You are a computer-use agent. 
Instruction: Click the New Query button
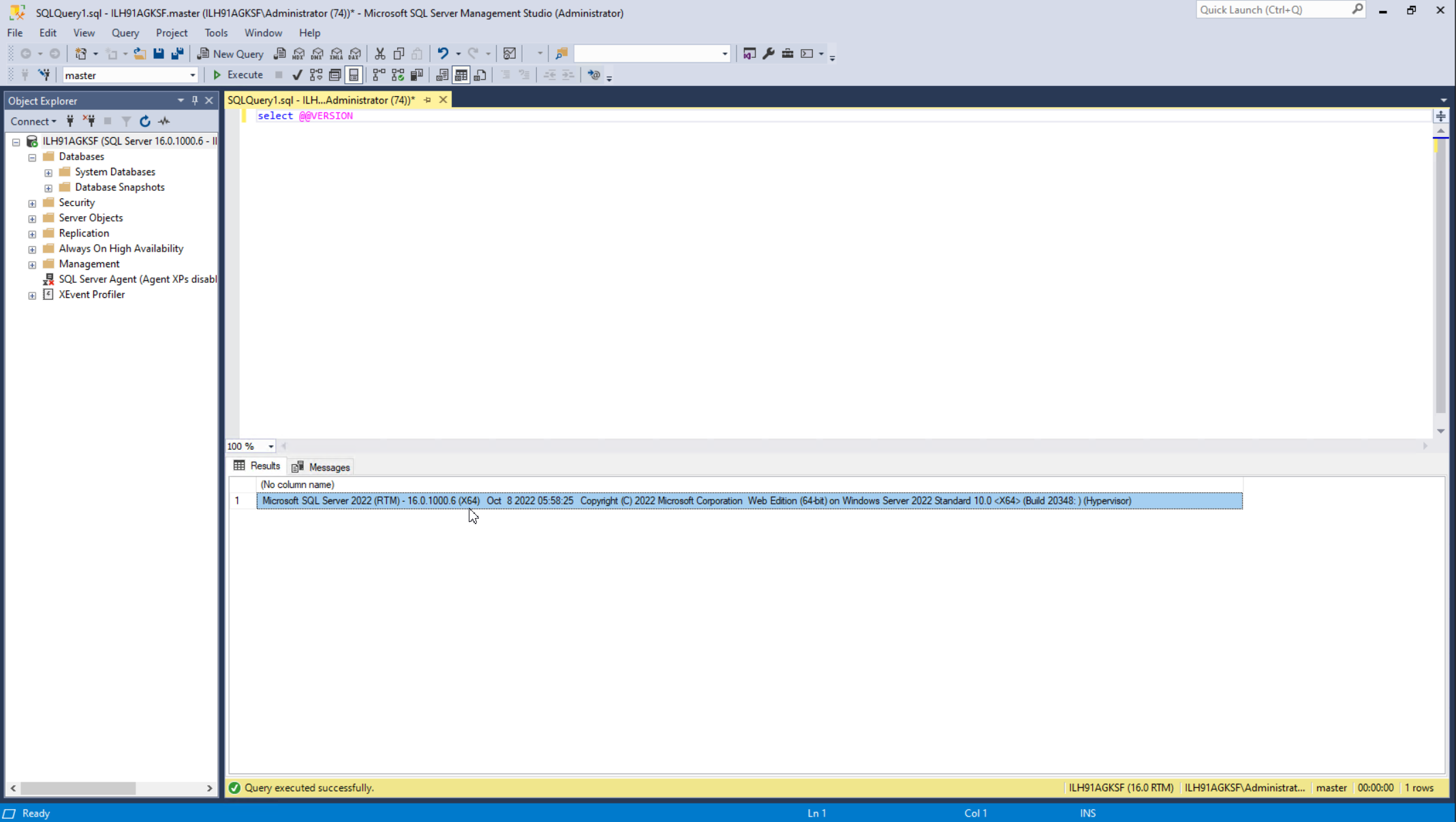point(230,54)
